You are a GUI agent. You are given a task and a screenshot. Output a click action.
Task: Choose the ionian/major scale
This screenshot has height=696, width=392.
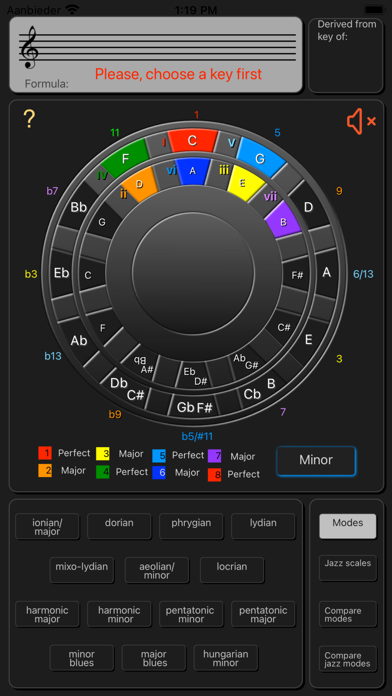47,526
